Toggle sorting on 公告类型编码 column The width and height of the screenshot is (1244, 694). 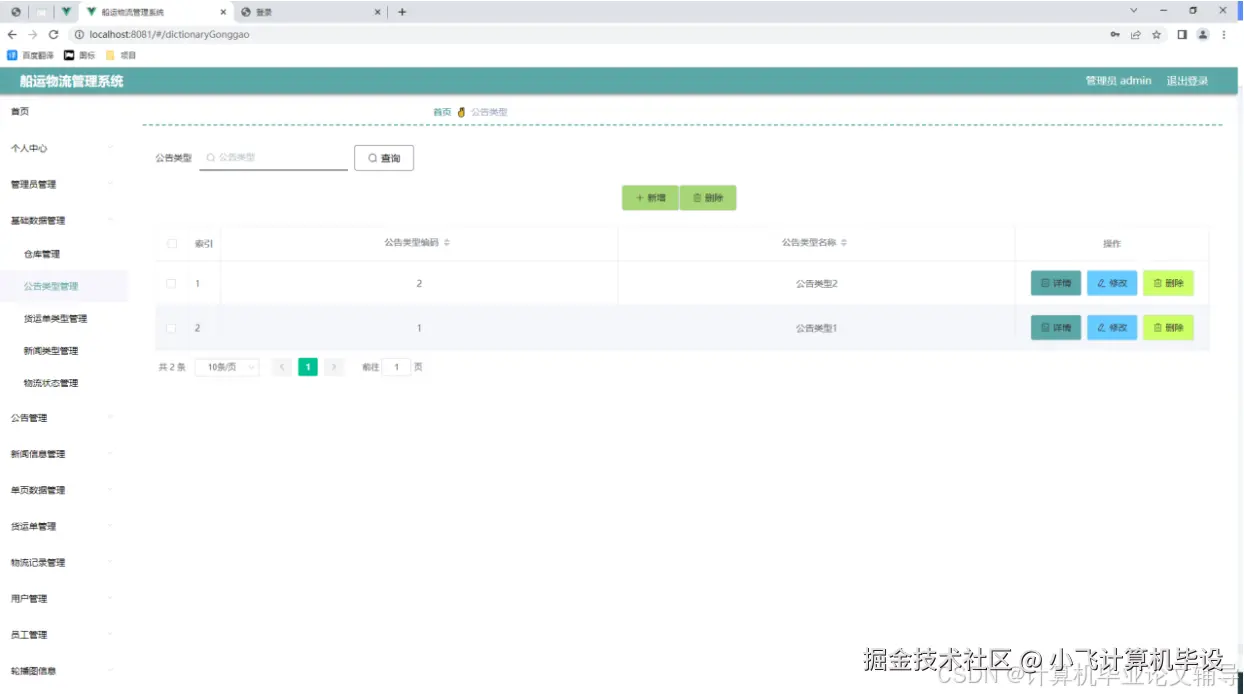click(448, 243)
